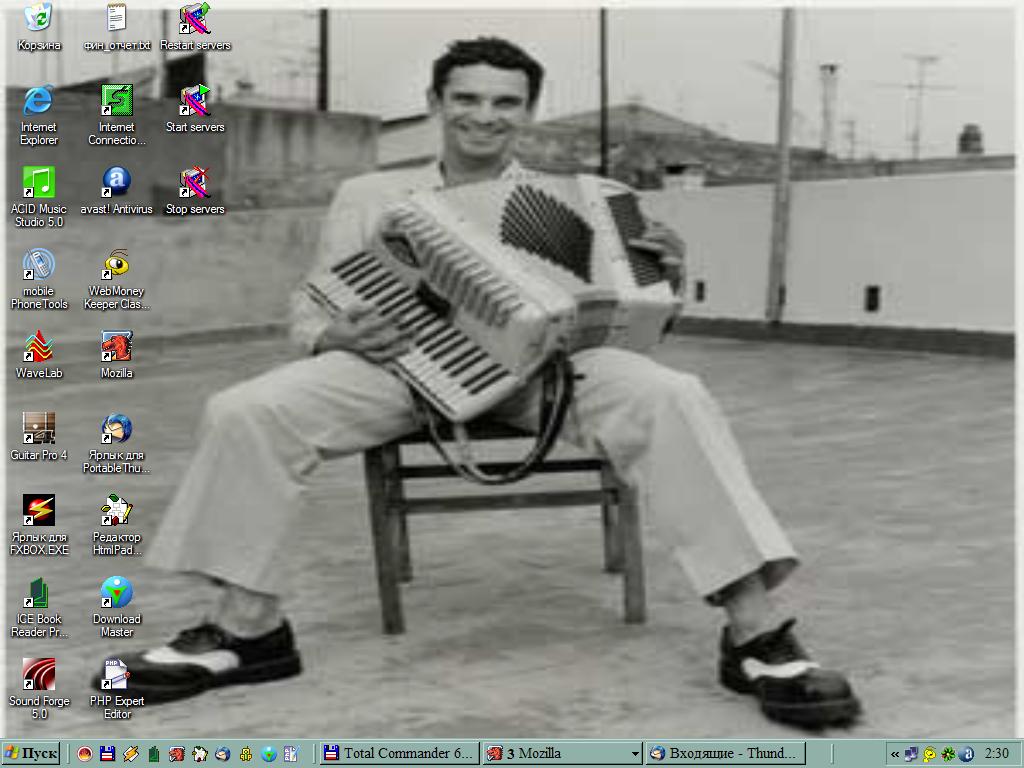Open the Sound Forge 5.0 shortcut
Image resolution: width=1024 pixels, height=768 pixels.
click(38, 675)
